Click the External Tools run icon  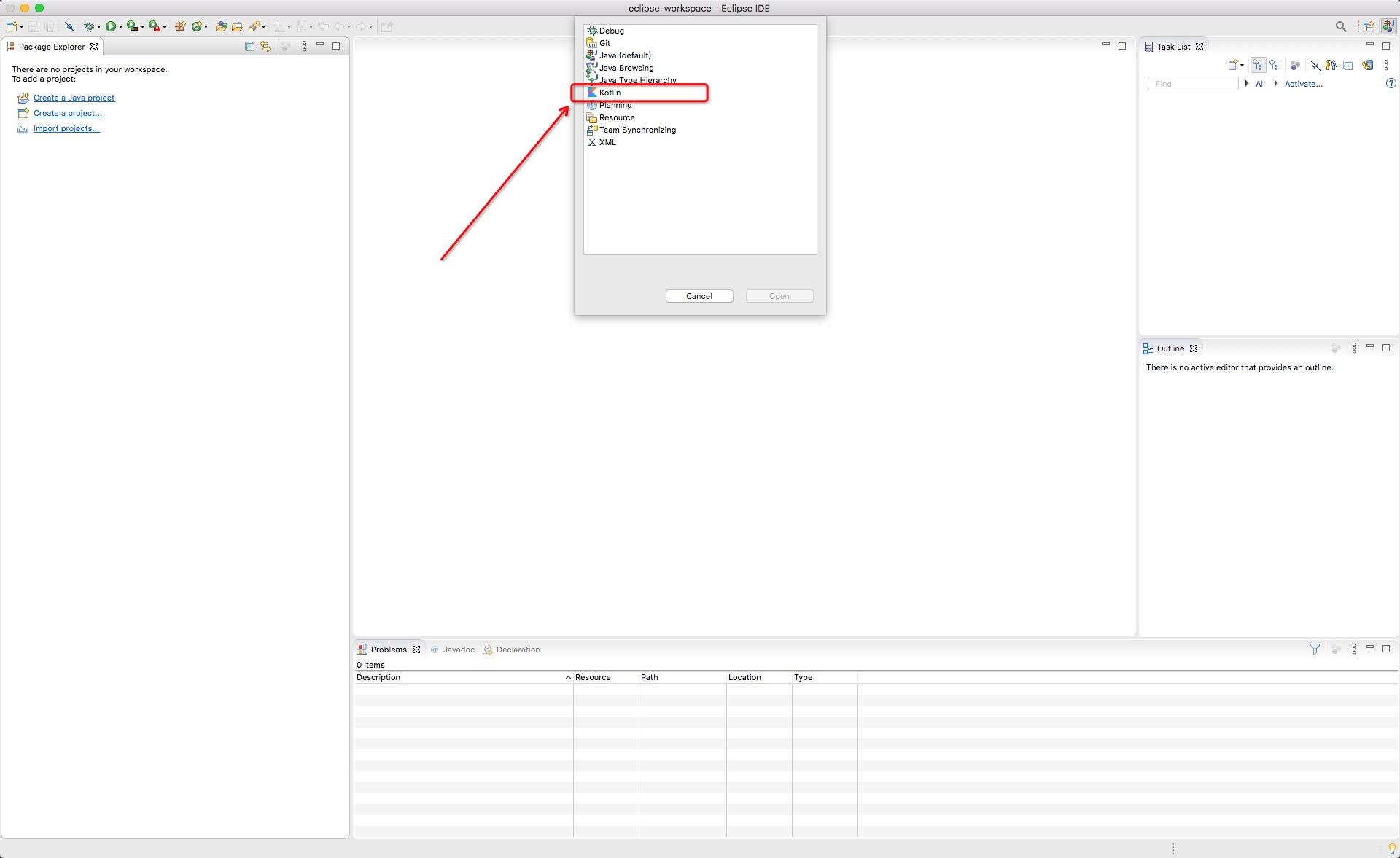[x=154, y=26]
